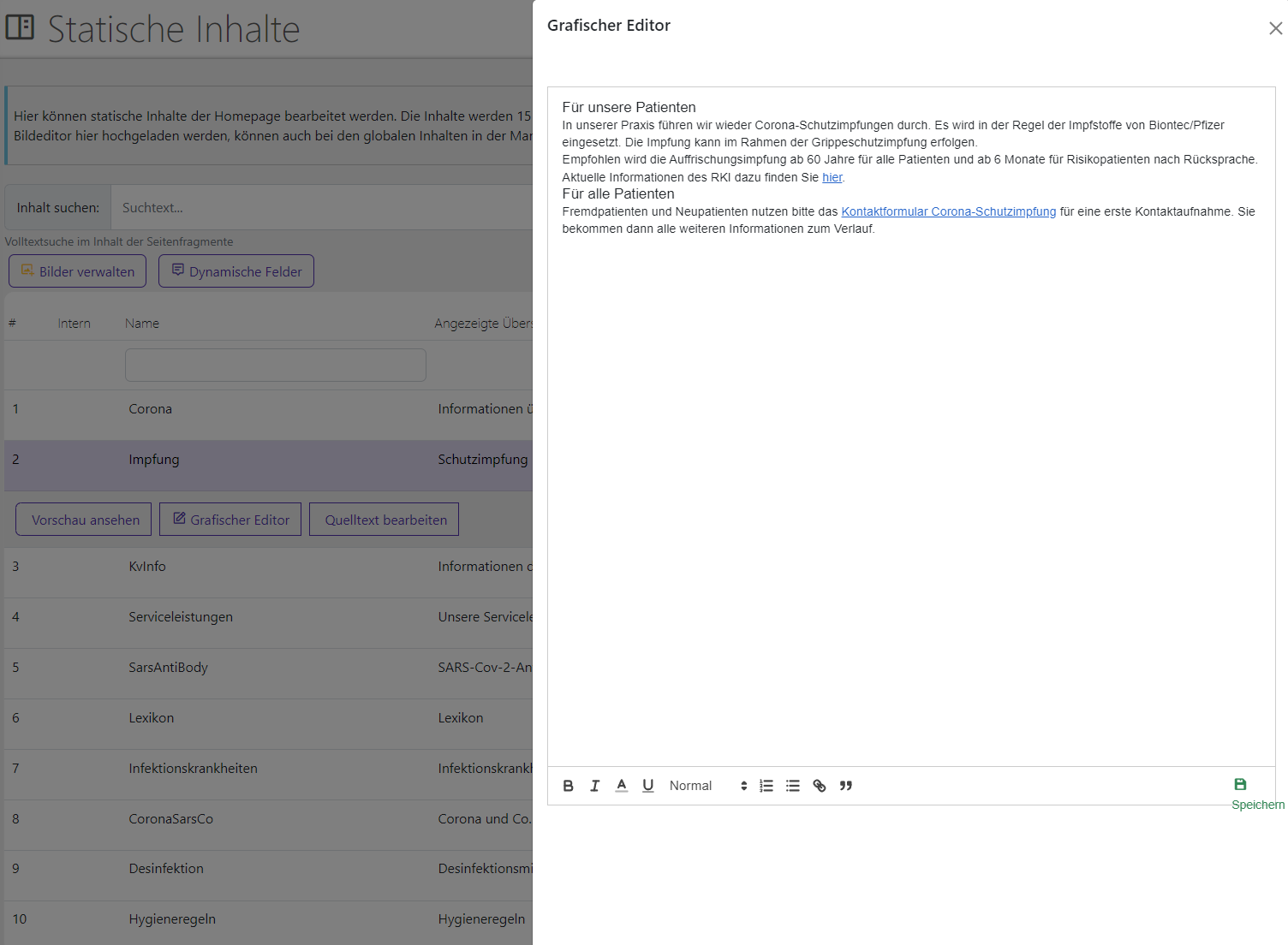The image size is (1288, 945).
Task: Insert a hyperlink with link icon
Action: (820, 786)
